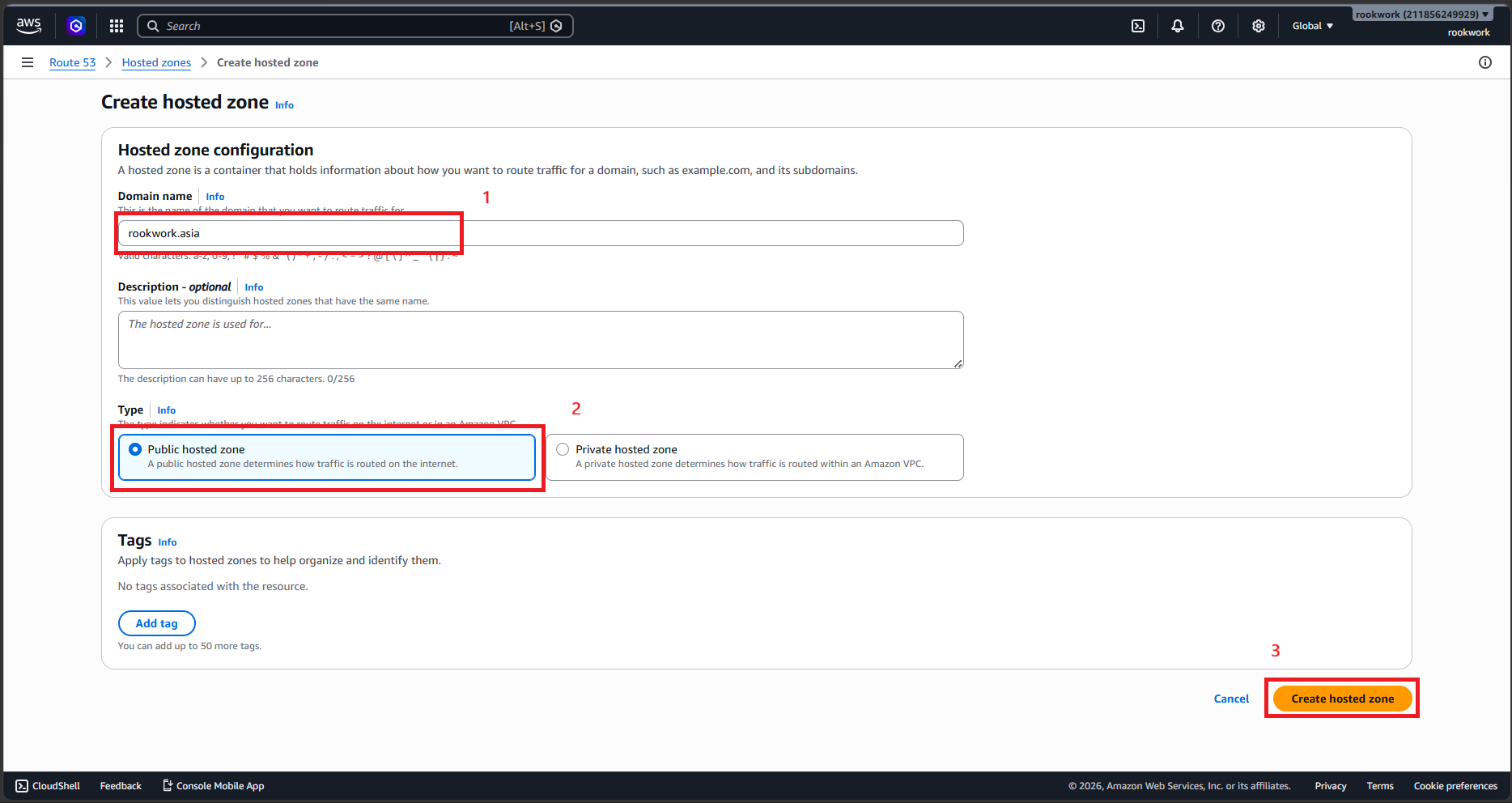
Task: Open the AWS logo home link
Action: 28,26
